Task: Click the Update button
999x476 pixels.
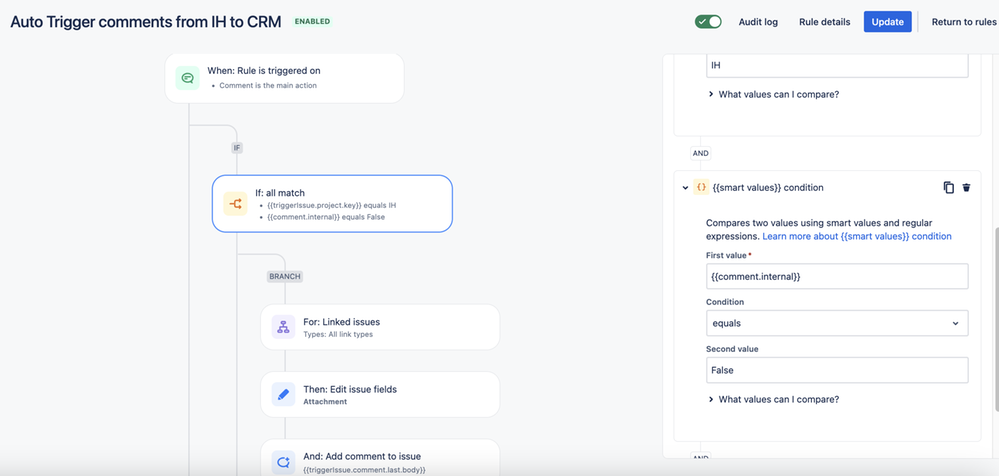Action: pyautogui.click(x=888, y=22)
